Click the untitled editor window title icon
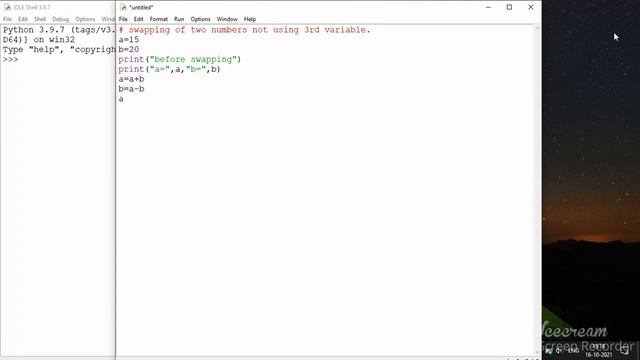The image size is (640, 360). tap(123, 7)
